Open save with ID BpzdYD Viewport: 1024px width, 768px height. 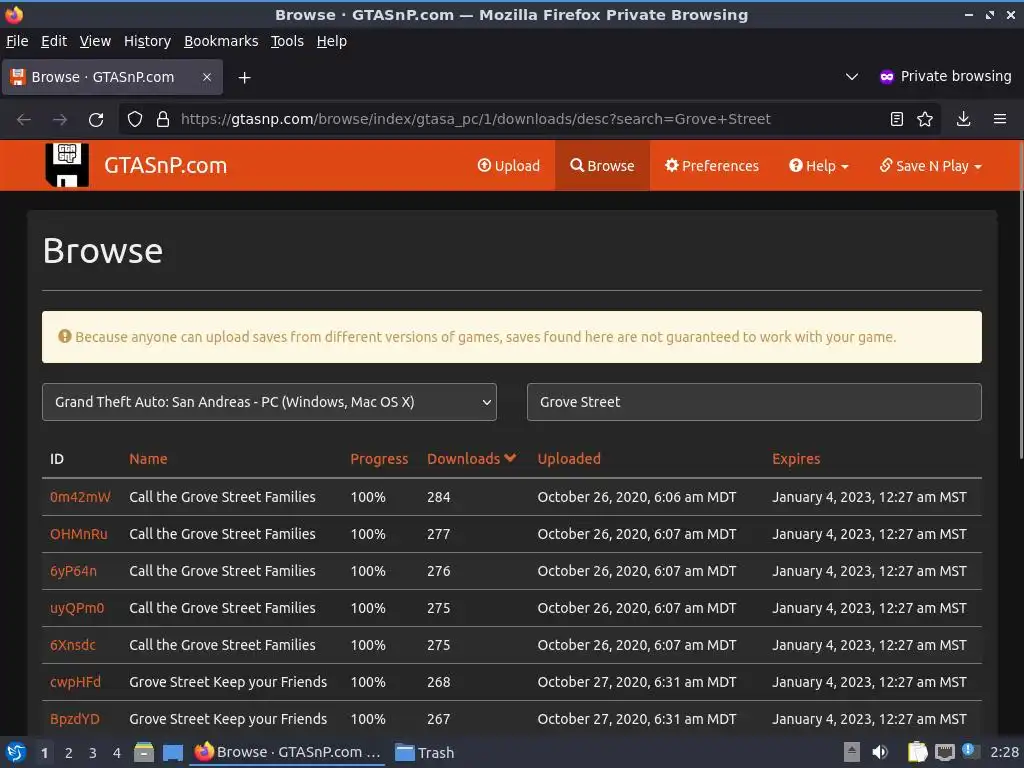(74, 719)
